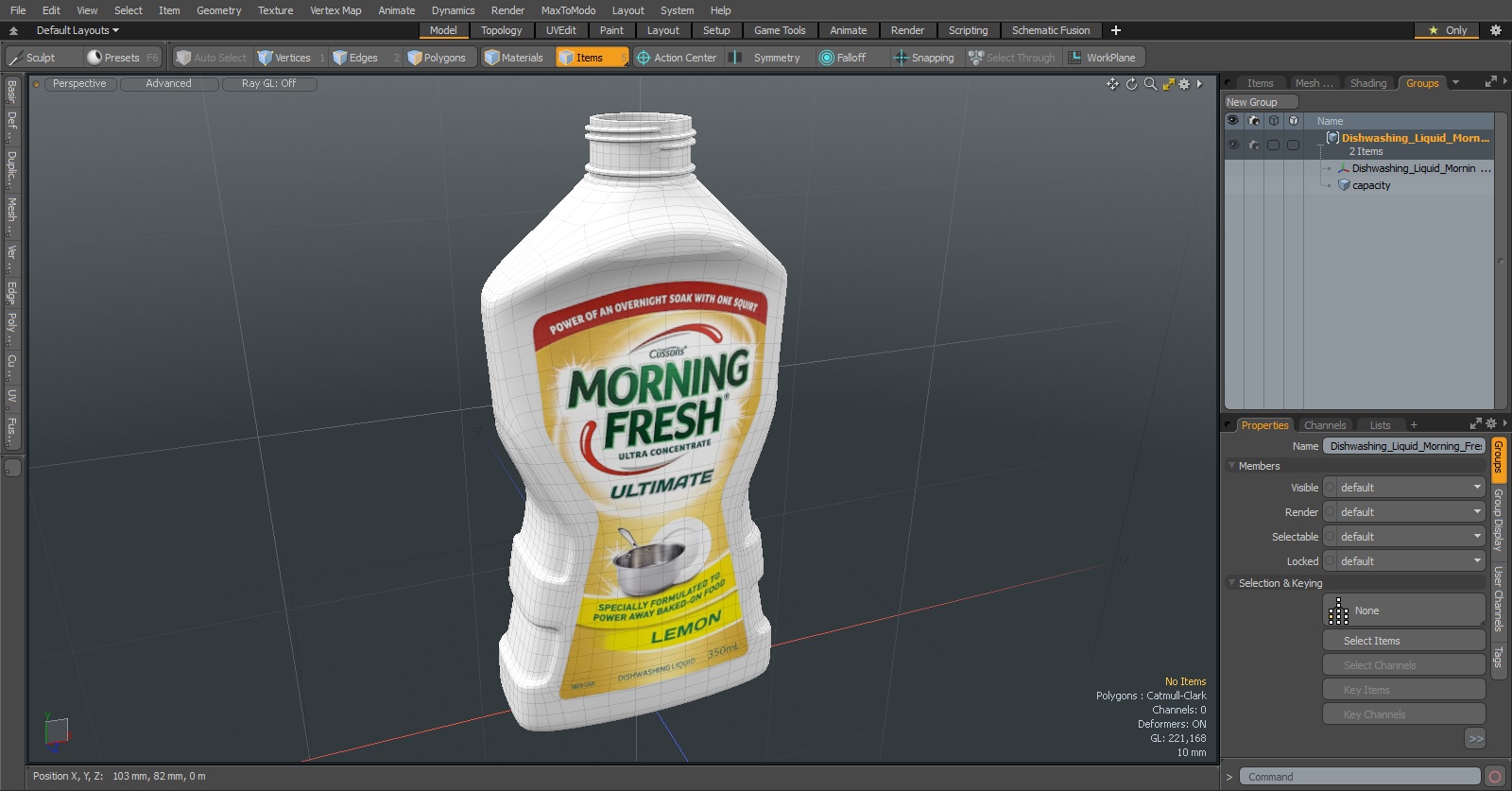Viewport: 1512px width, 791px height.
Task: Switch to the Topology layout tab
Action: [x=501, y=30]
